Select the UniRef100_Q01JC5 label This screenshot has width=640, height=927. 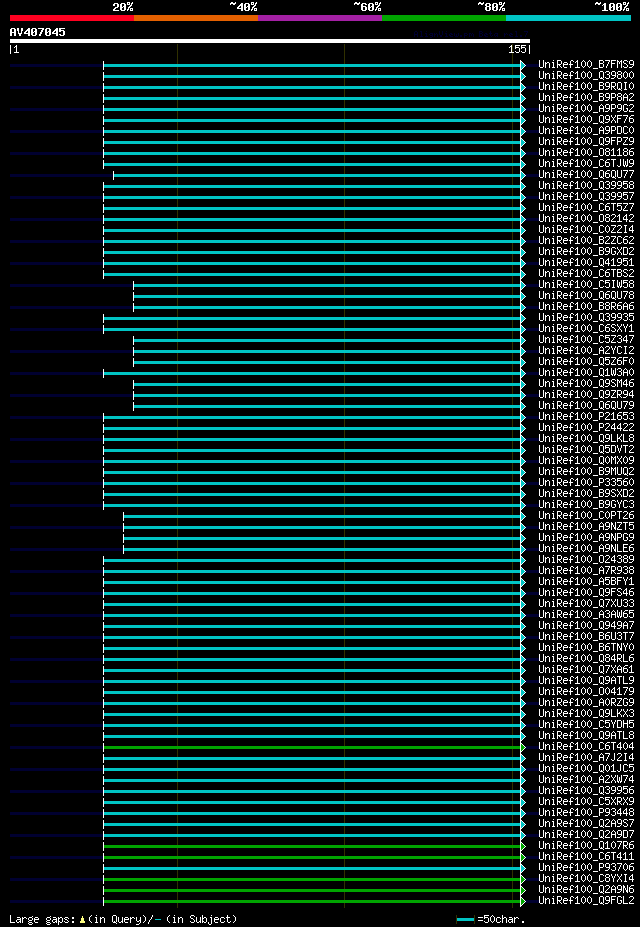586,771
